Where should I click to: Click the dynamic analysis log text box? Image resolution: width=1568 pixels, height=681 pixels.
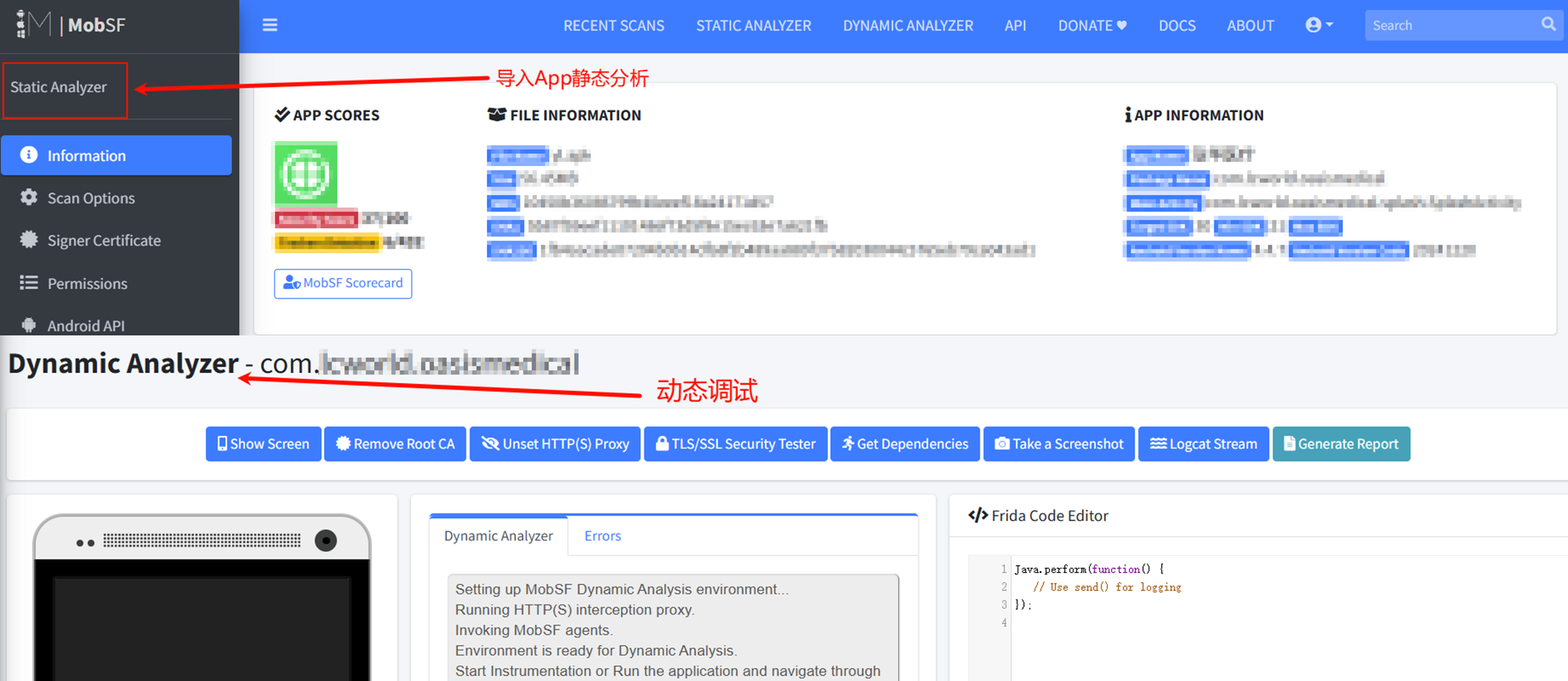[x=673, y=628]
